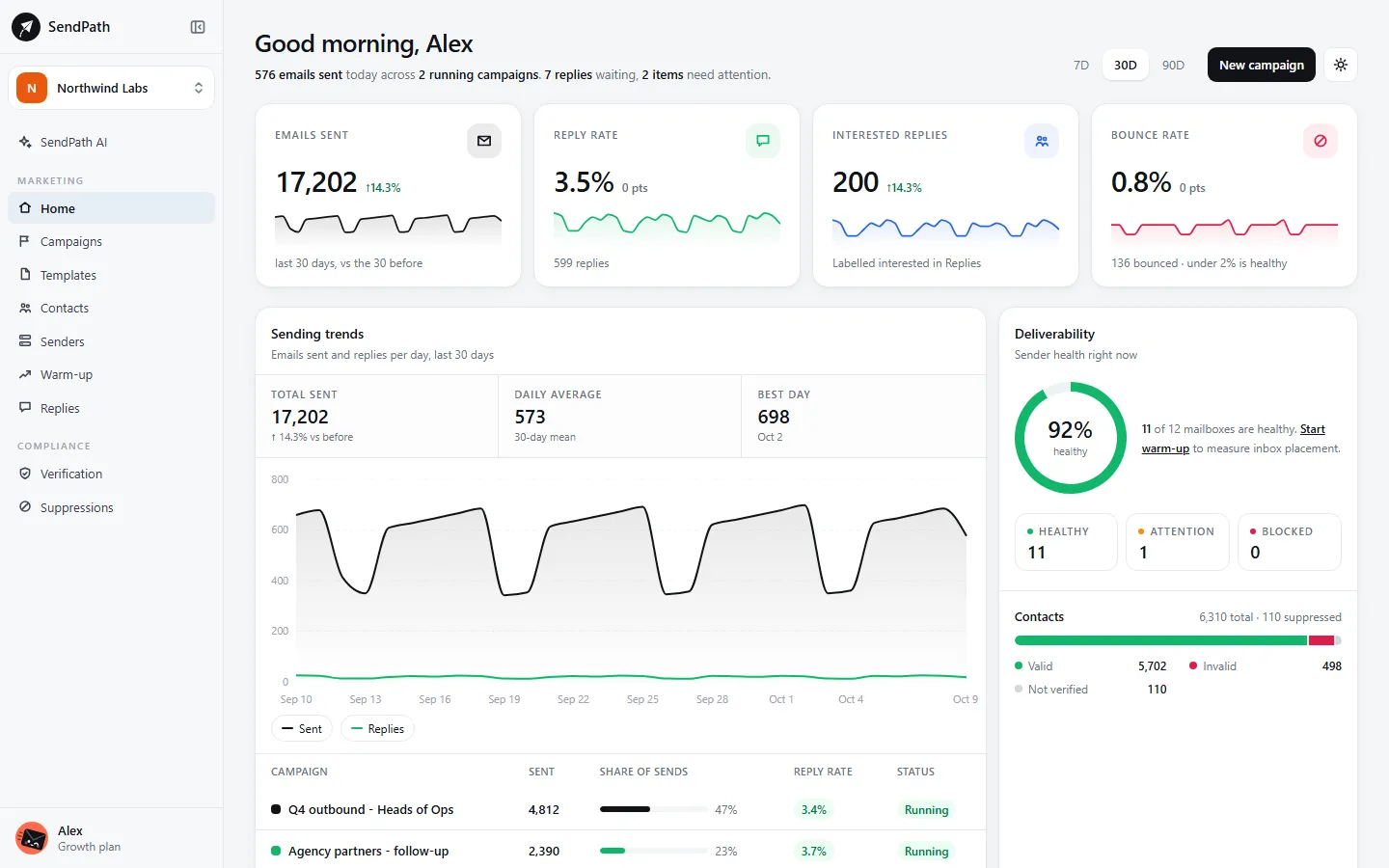Click the Growth plan label

89,847
